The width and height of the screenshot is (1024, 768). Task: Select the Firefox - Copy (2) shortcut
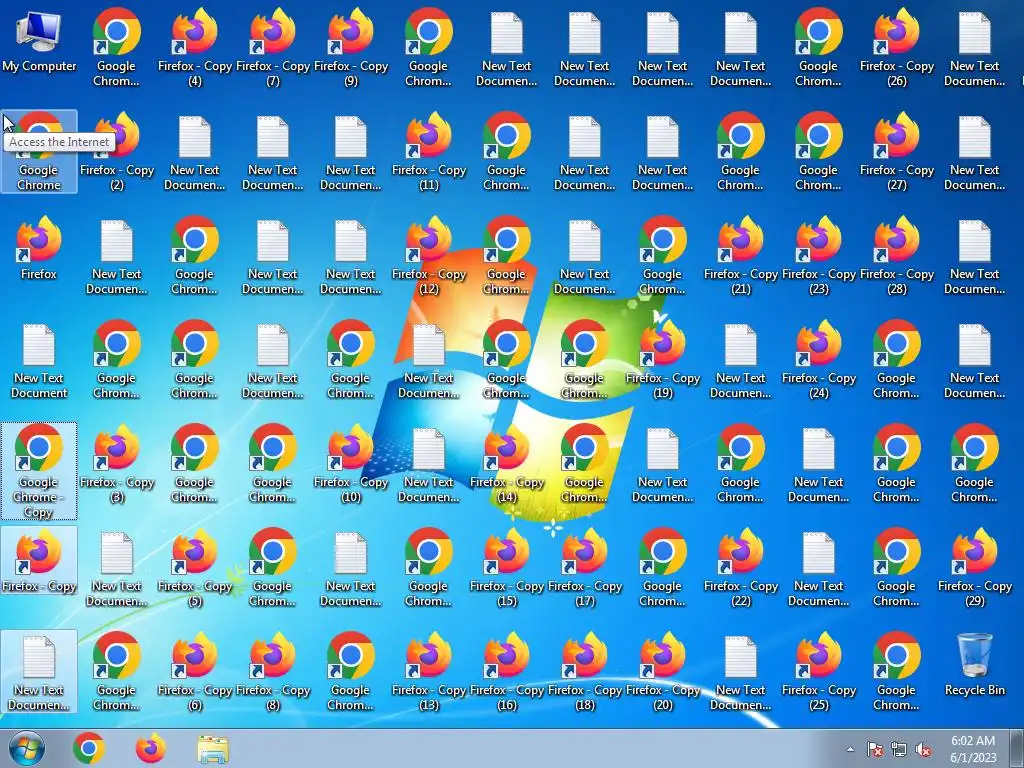click(x=117, y=152)
